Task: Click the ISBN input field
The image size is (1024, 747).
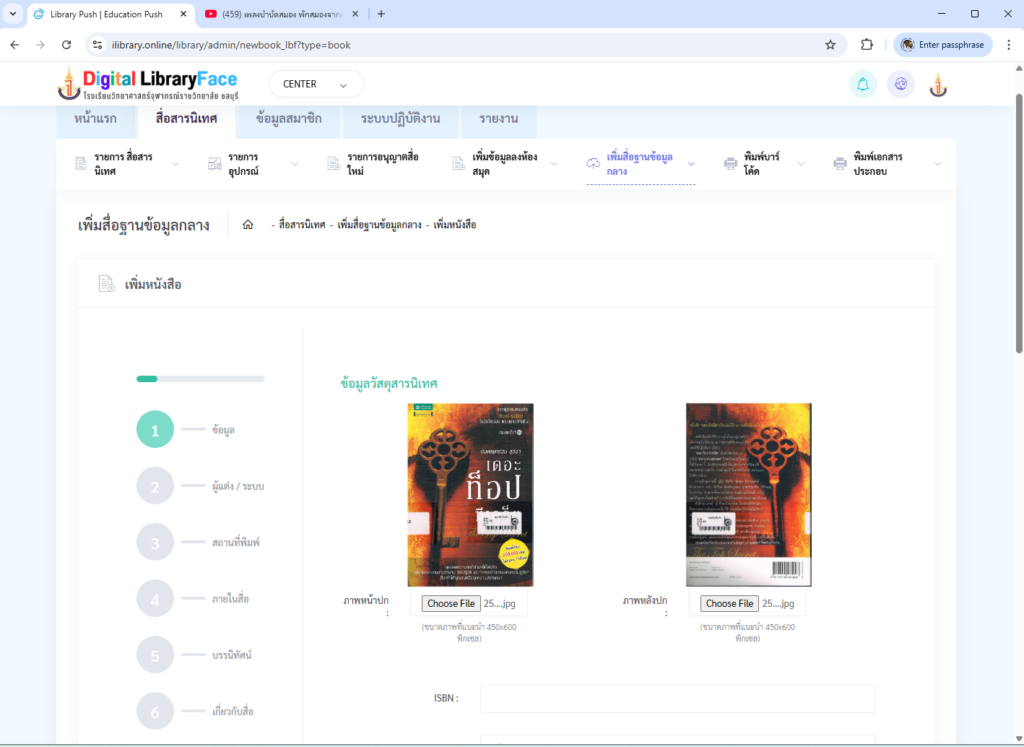Action: pos(677,698)
